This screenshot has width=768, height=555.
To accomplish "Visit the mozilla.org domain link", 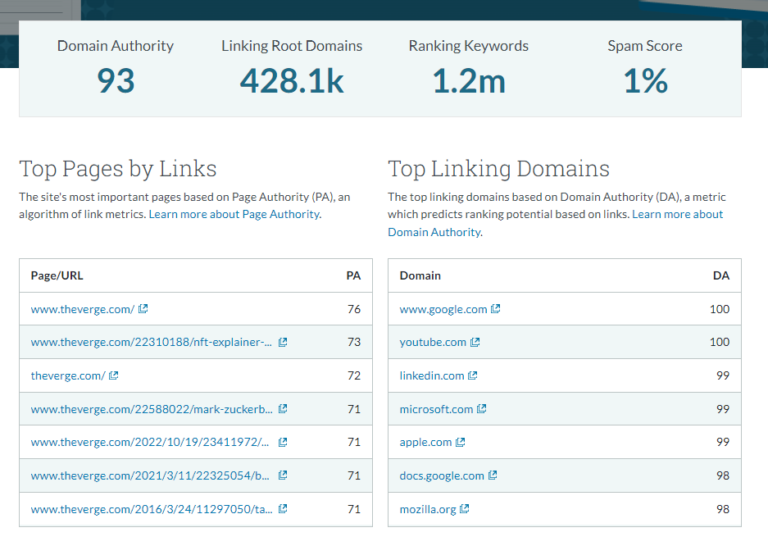I will click(x=428, y=509).
